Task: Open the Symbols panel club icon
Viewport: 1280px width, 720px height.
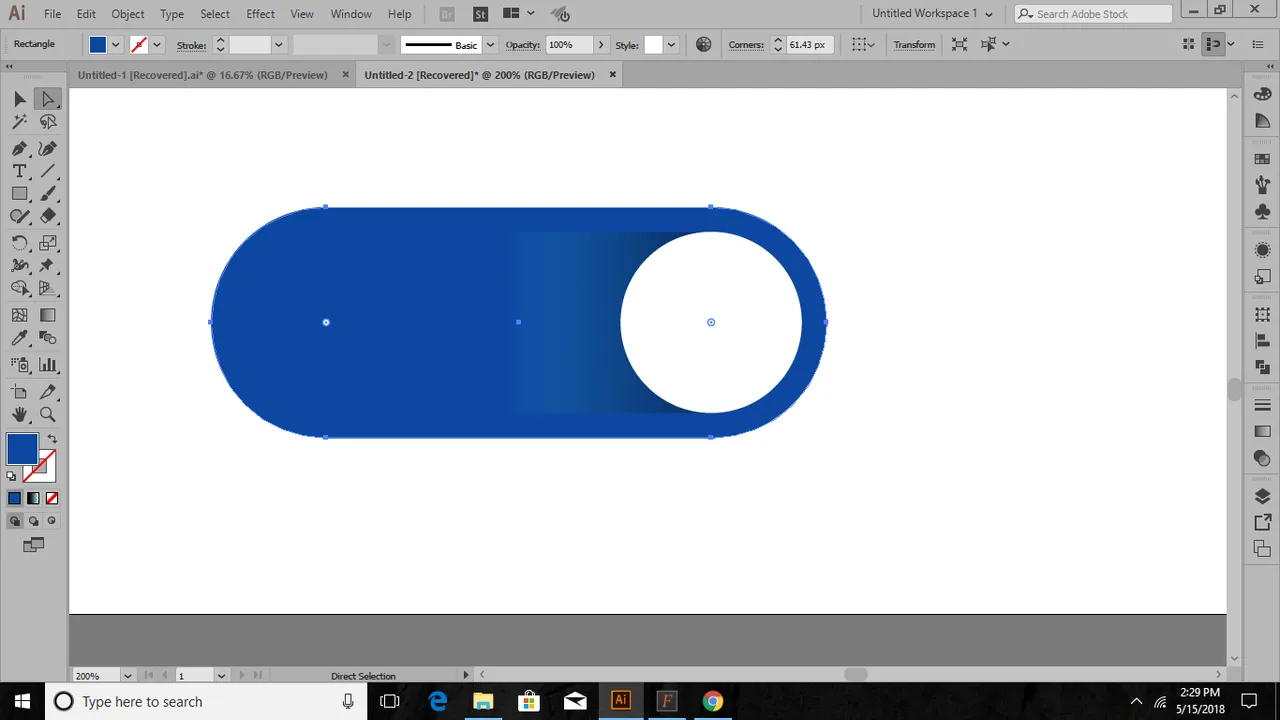Action: coord(1262,212)
